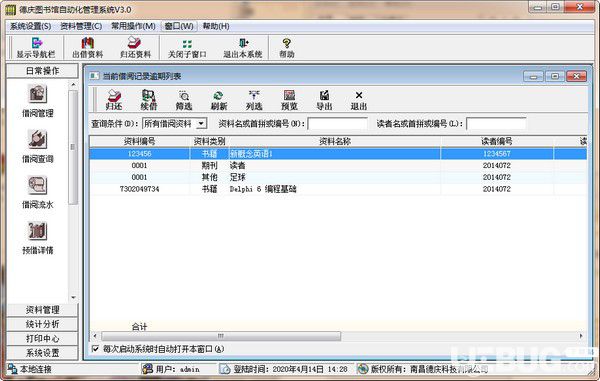Click reader number 1234567 cell
Image resolution: width=600 pixels, height=381 pixels.
[497, 154]
